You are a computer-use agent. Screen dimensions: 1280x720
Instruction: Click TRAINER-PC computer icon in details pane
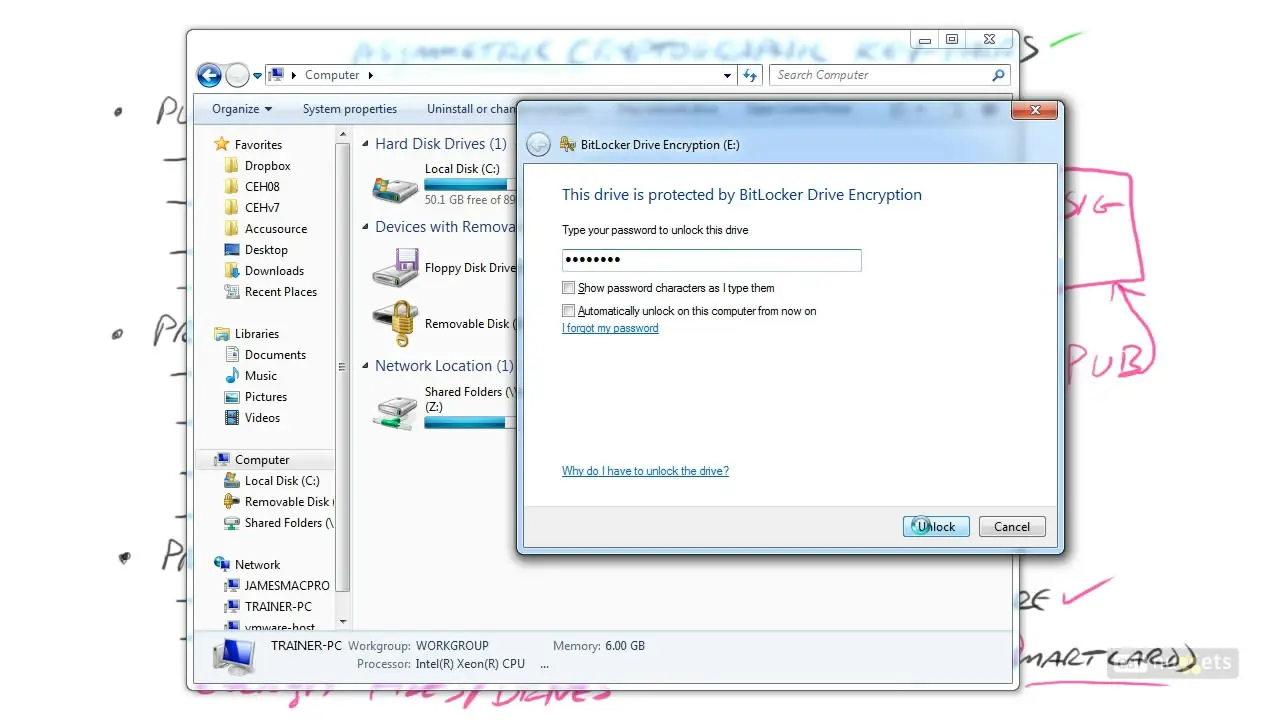point(234,655)
